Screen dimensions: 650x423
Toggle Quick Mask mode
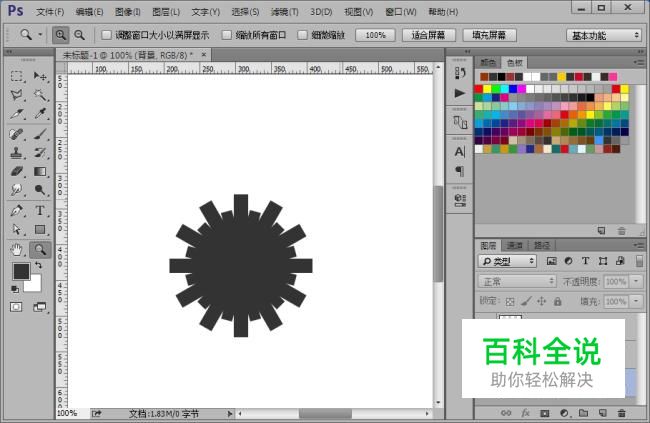click(16, 307)
